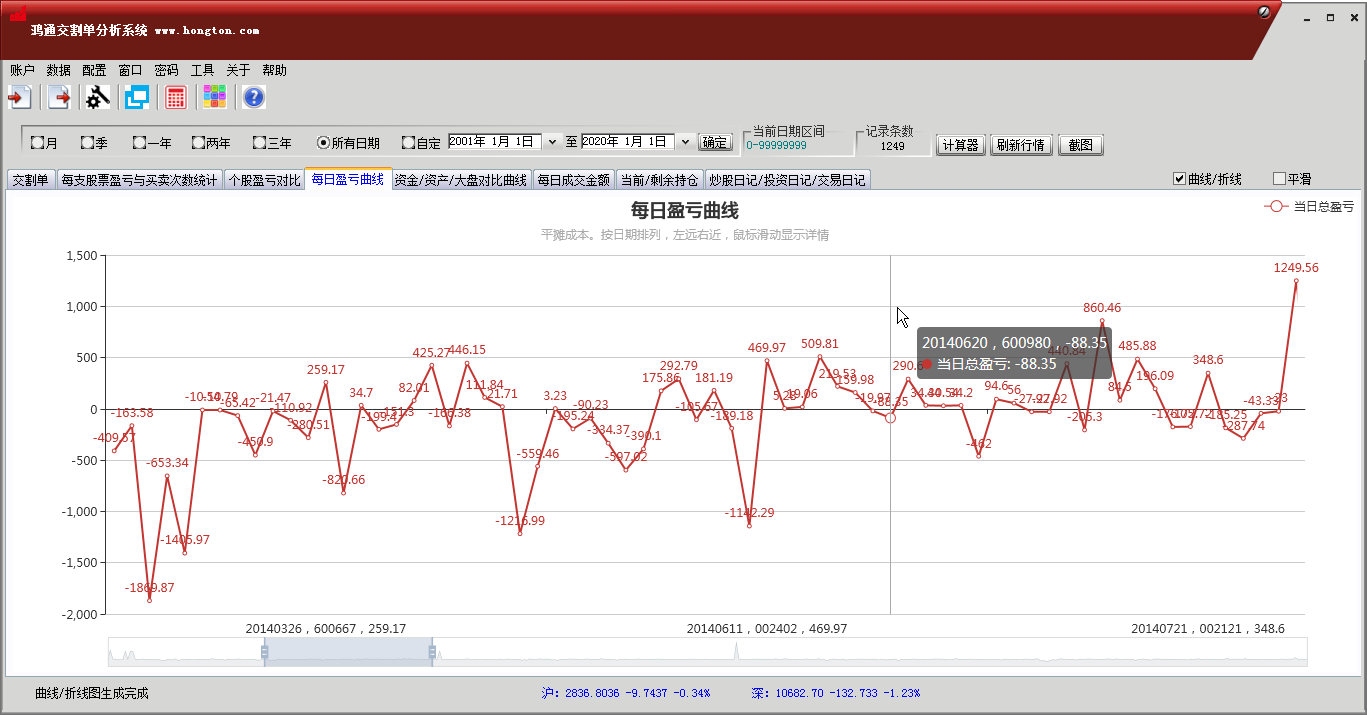Click the 446.15 data point label
This screenshot has width=1367, height=715.
click(467, 350)
